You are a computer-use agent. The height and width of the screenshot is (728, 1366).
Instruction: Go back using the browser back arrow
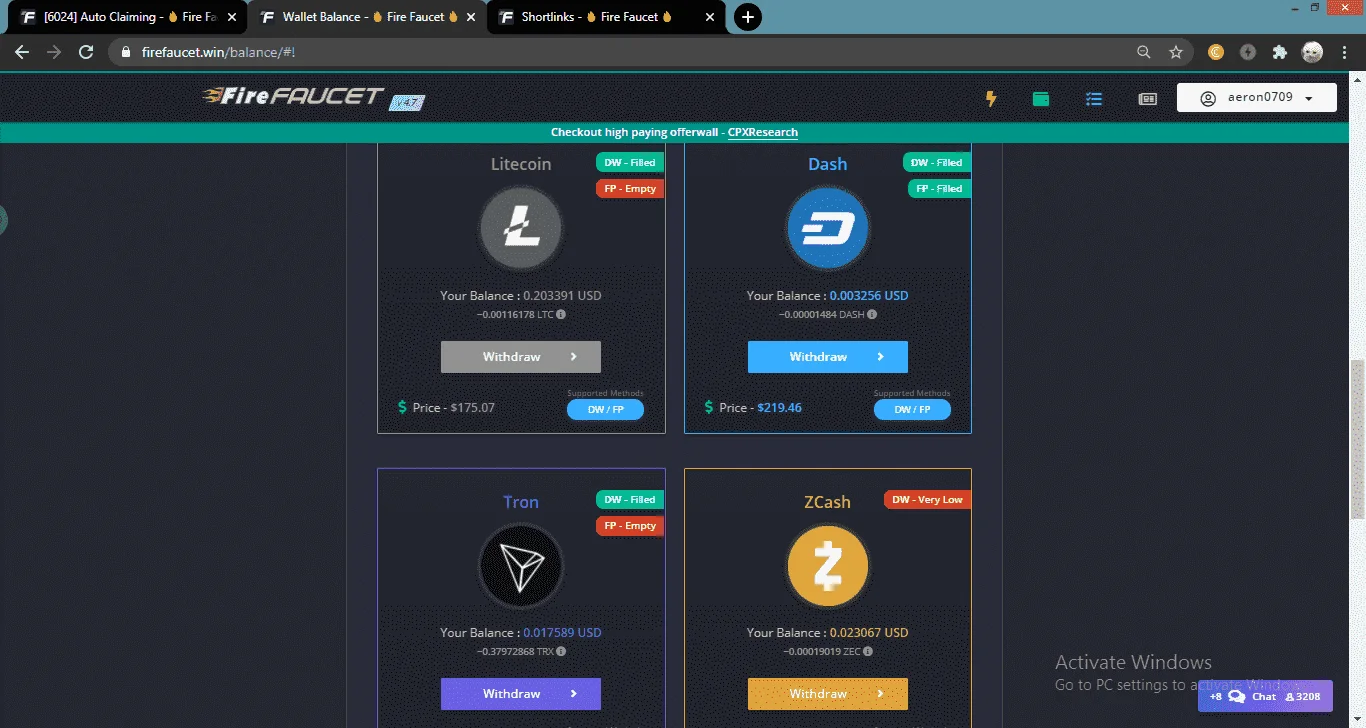[x=22, y=52]
